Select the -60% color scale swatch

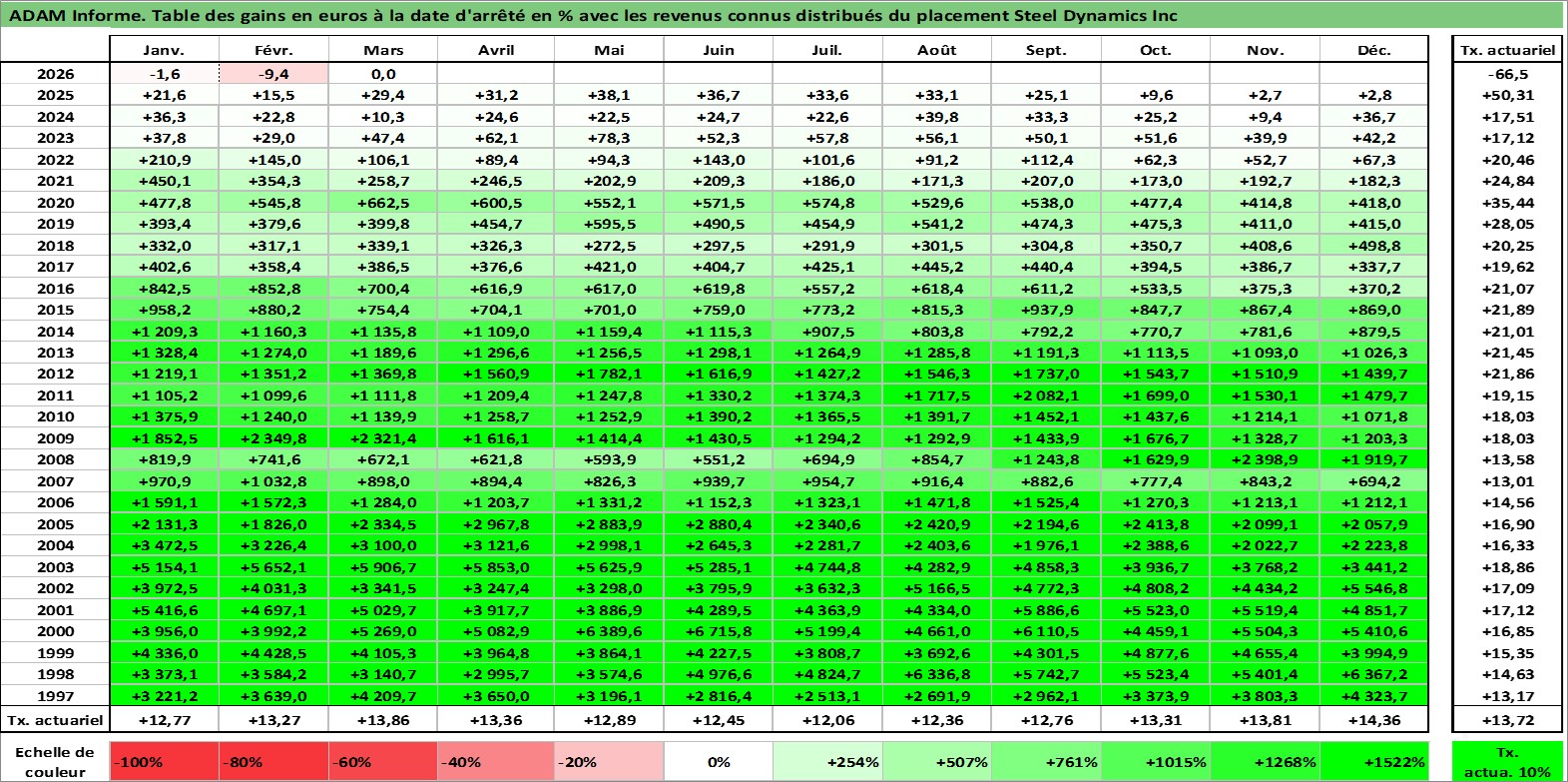tap(383, 761)
